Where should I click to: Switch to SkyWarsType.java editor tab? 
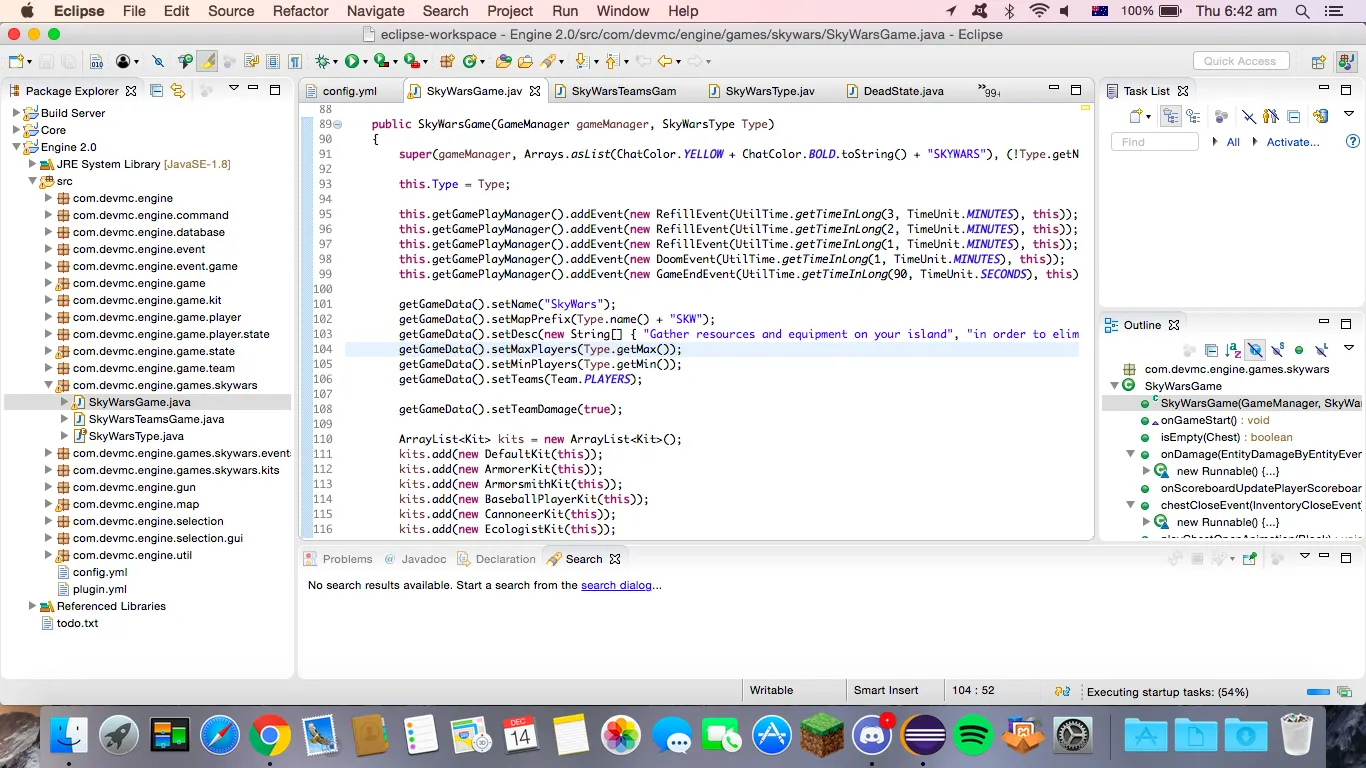point(769,90)
